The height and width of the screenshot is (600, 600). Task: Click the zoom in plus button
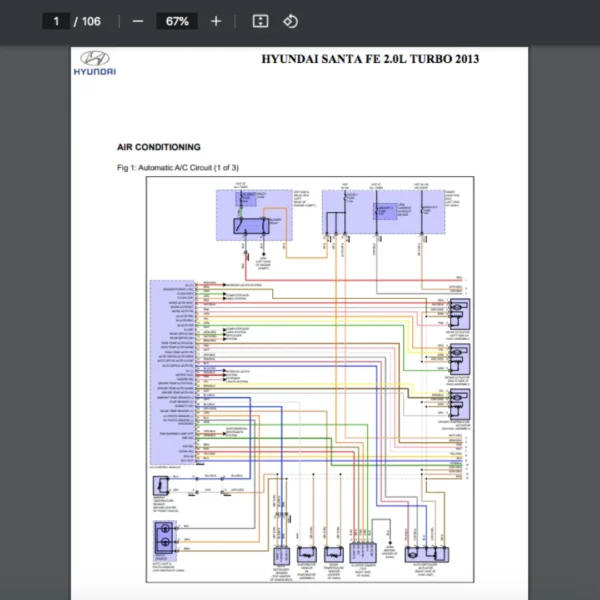point(216,21)
